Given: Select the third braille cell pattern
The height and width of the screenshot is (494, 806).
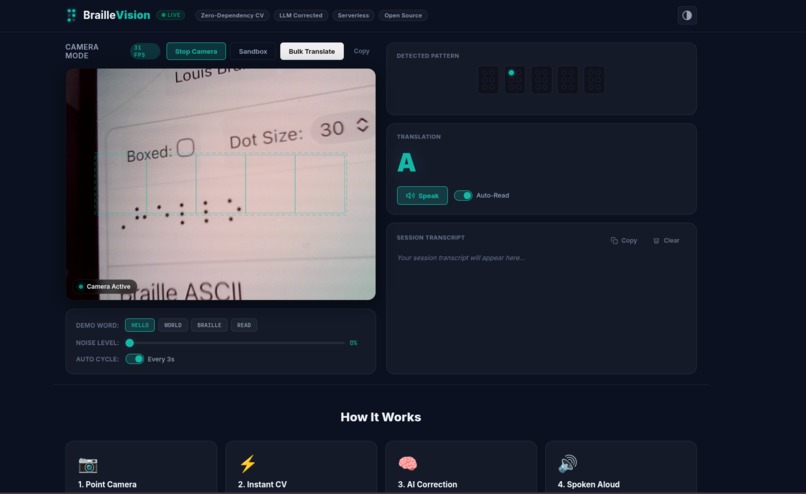Looking at the screenshot, I should (541, 80).
